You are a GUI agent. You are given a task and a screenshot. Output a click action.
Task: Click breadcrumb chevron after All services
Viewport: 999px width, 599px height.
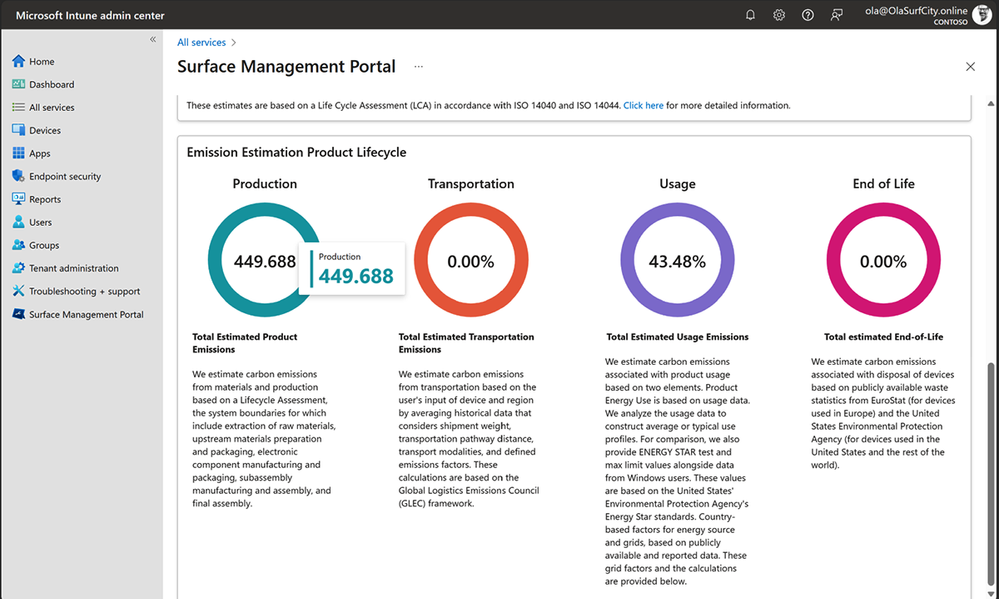(x=234, y=43)
